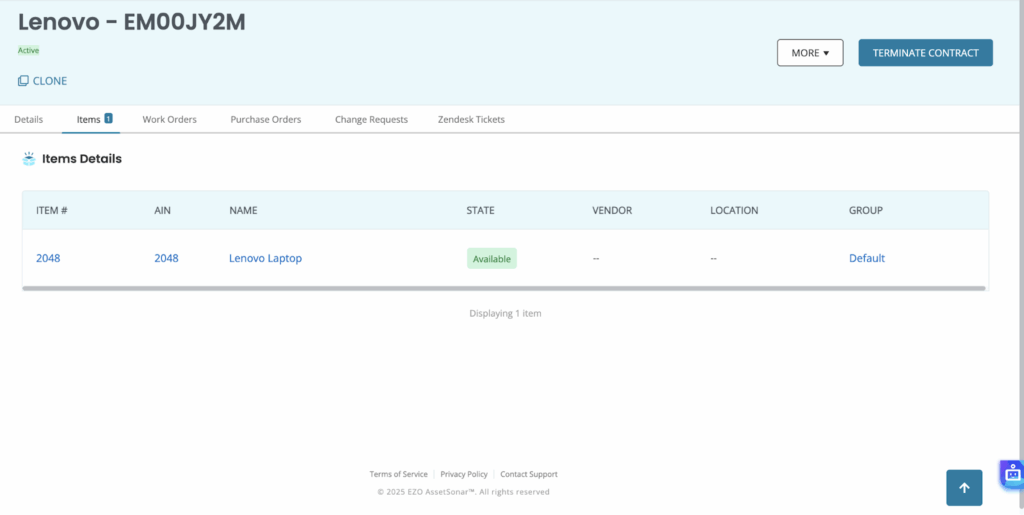The image size is (1024, 515).
Task: Click the Lenovo - EM00JY2M title
Action: click(132, 23)
